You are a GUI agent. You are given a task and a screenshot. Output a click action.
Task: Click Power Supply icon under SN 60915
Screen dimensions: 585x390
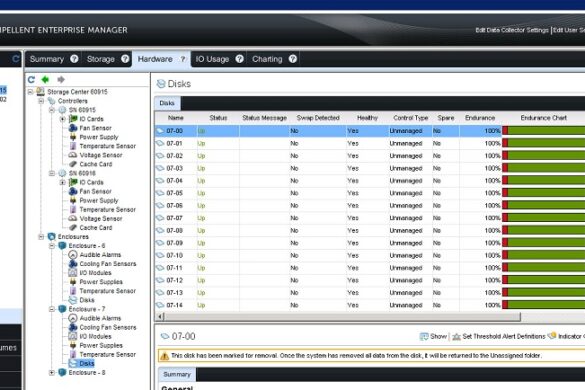coord(73,137)
